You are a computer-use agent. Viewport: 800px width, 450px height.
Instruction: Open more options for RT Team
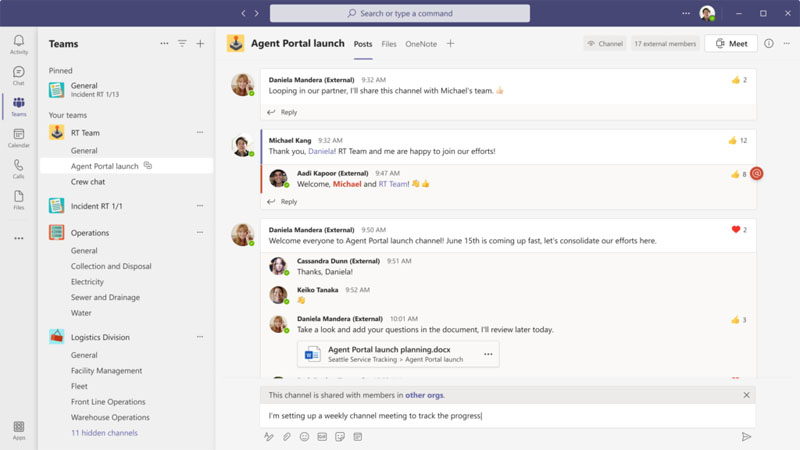tap(200, 133)
